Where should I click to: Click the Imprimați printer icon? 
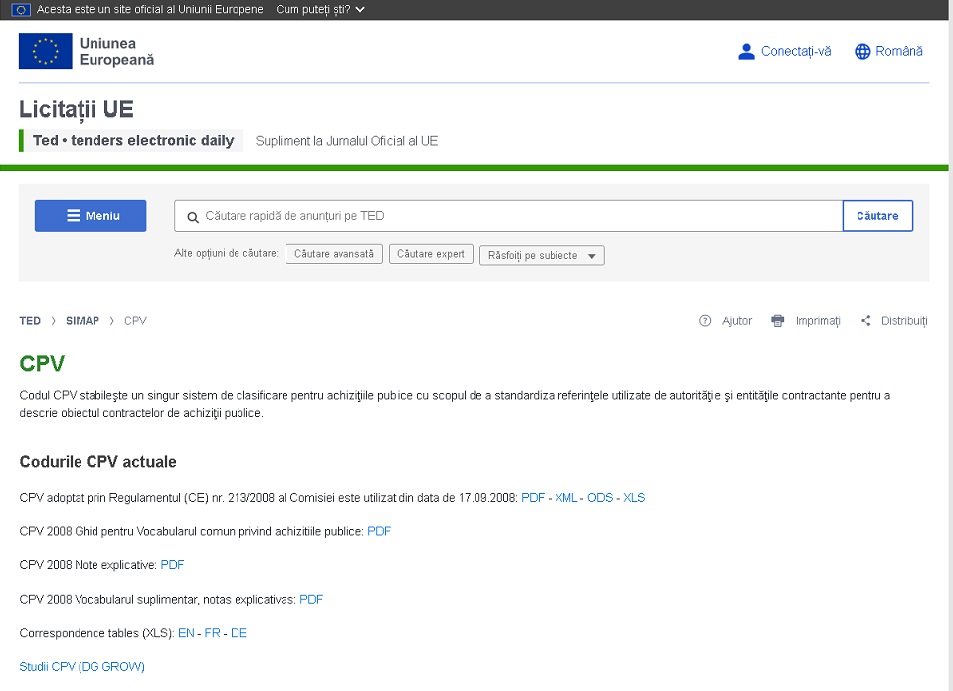tap(778, 321)
